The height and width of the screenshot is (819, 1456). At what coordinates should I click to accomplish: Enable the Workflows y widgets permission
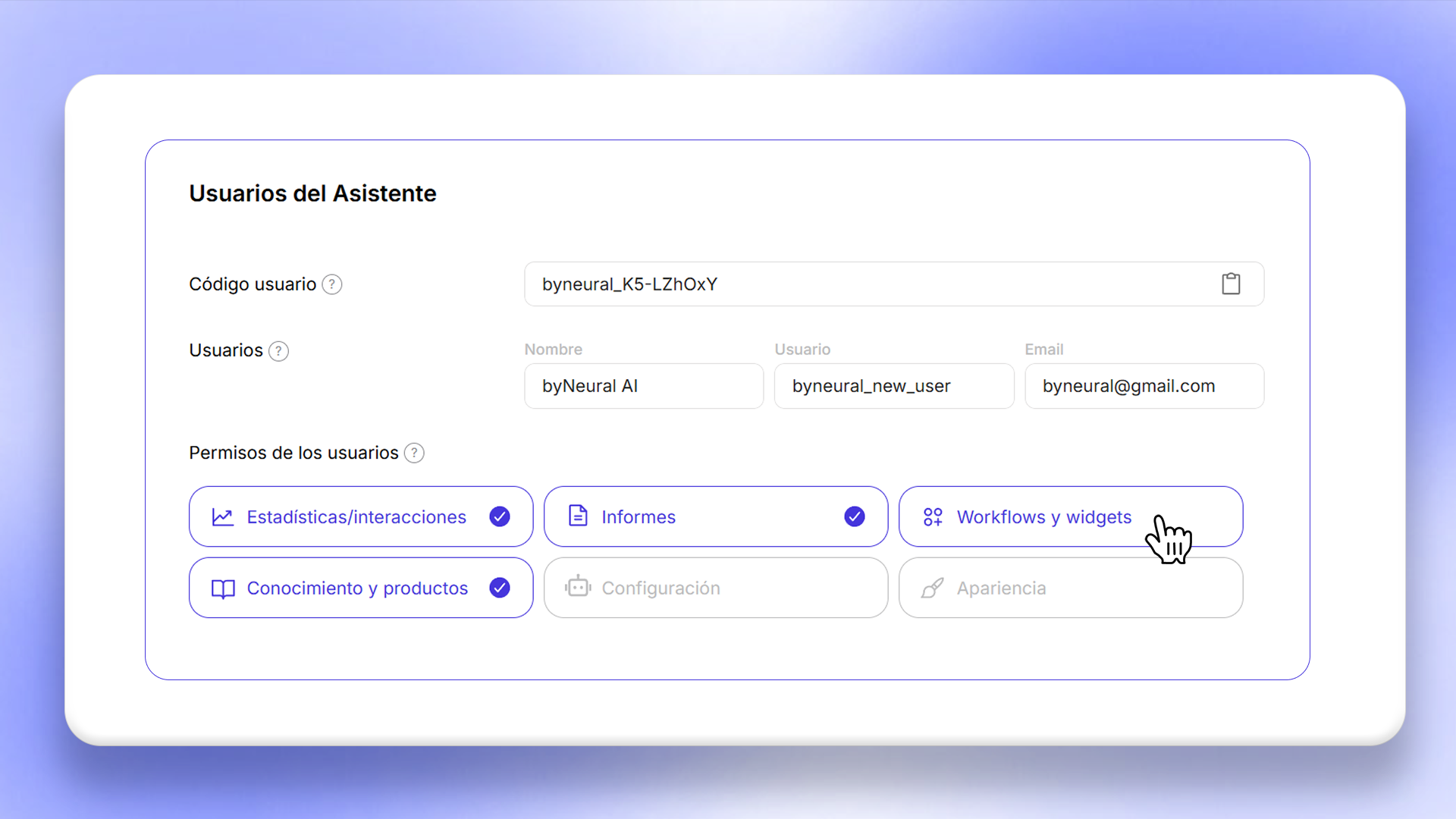tap(1043, 517)
